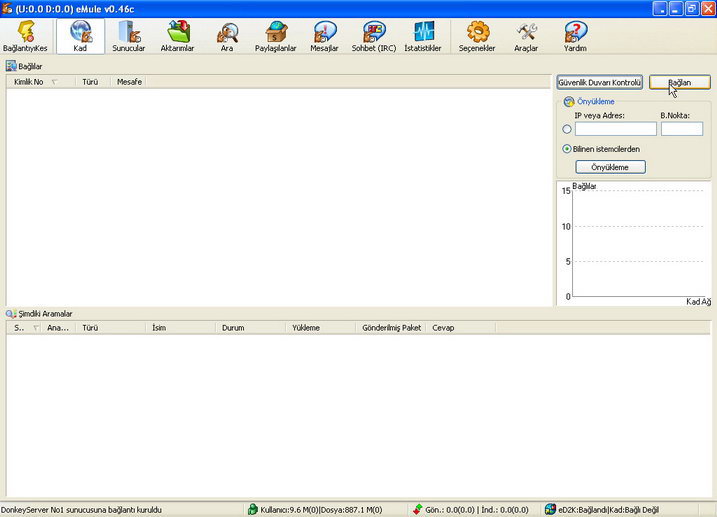Screen dimensions: 717x517
Task: Sort by Ana... column header
Action: 59,328
